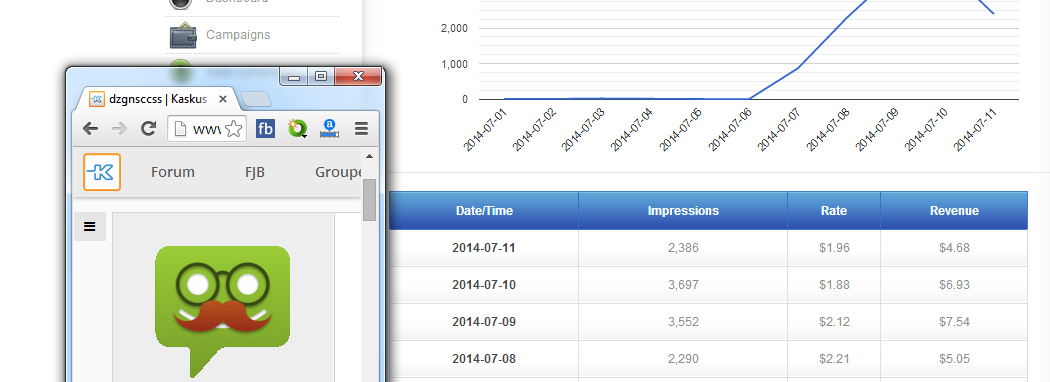The image size is (1050, 382).
Task: Click the $2.21 rate cell
Action: click(x=834, y=359)
